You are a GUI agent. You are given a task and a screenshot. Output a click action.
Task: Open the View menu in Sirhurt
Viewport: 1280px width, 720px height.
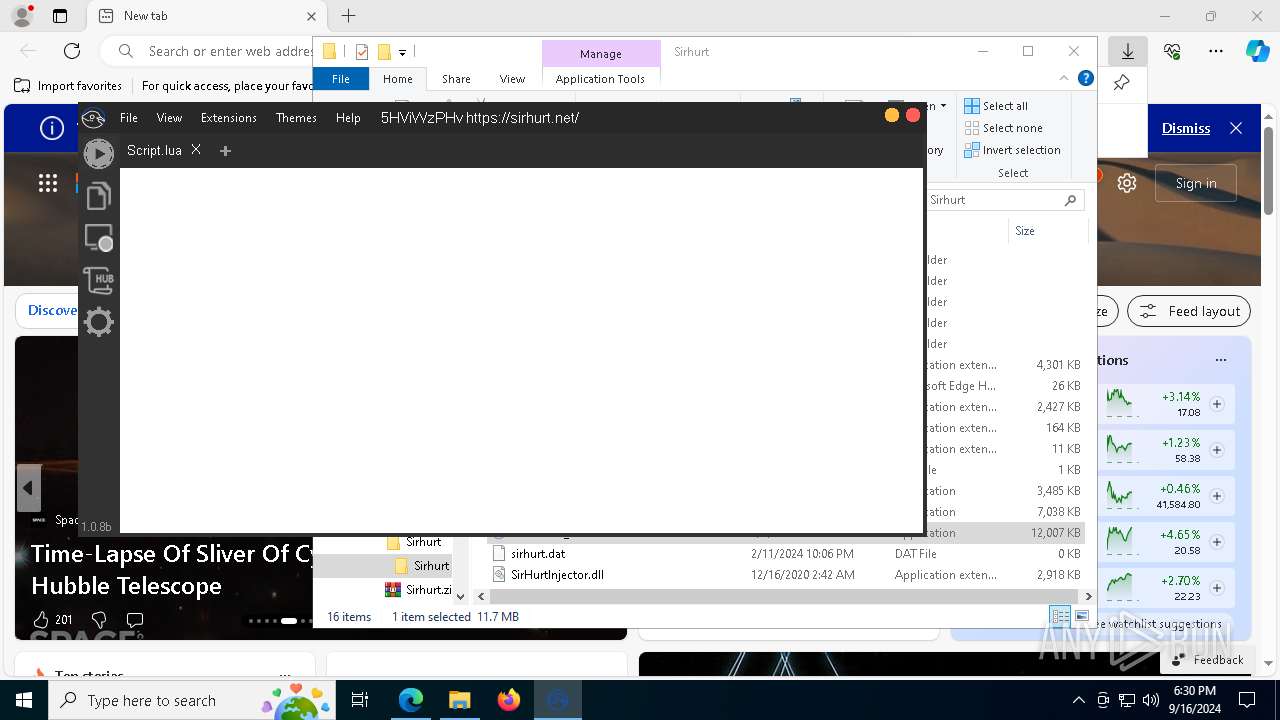tap(169, 118)
